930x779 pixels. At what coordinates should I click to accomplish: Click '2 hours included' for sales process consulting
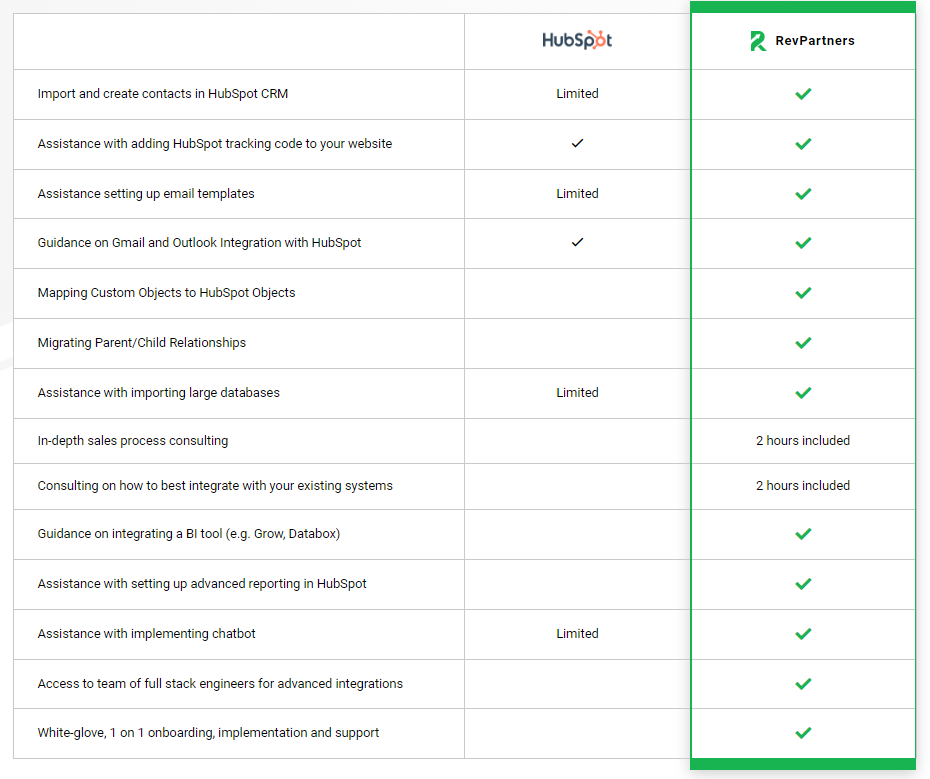pyautogui.click(x=802, y=440)
